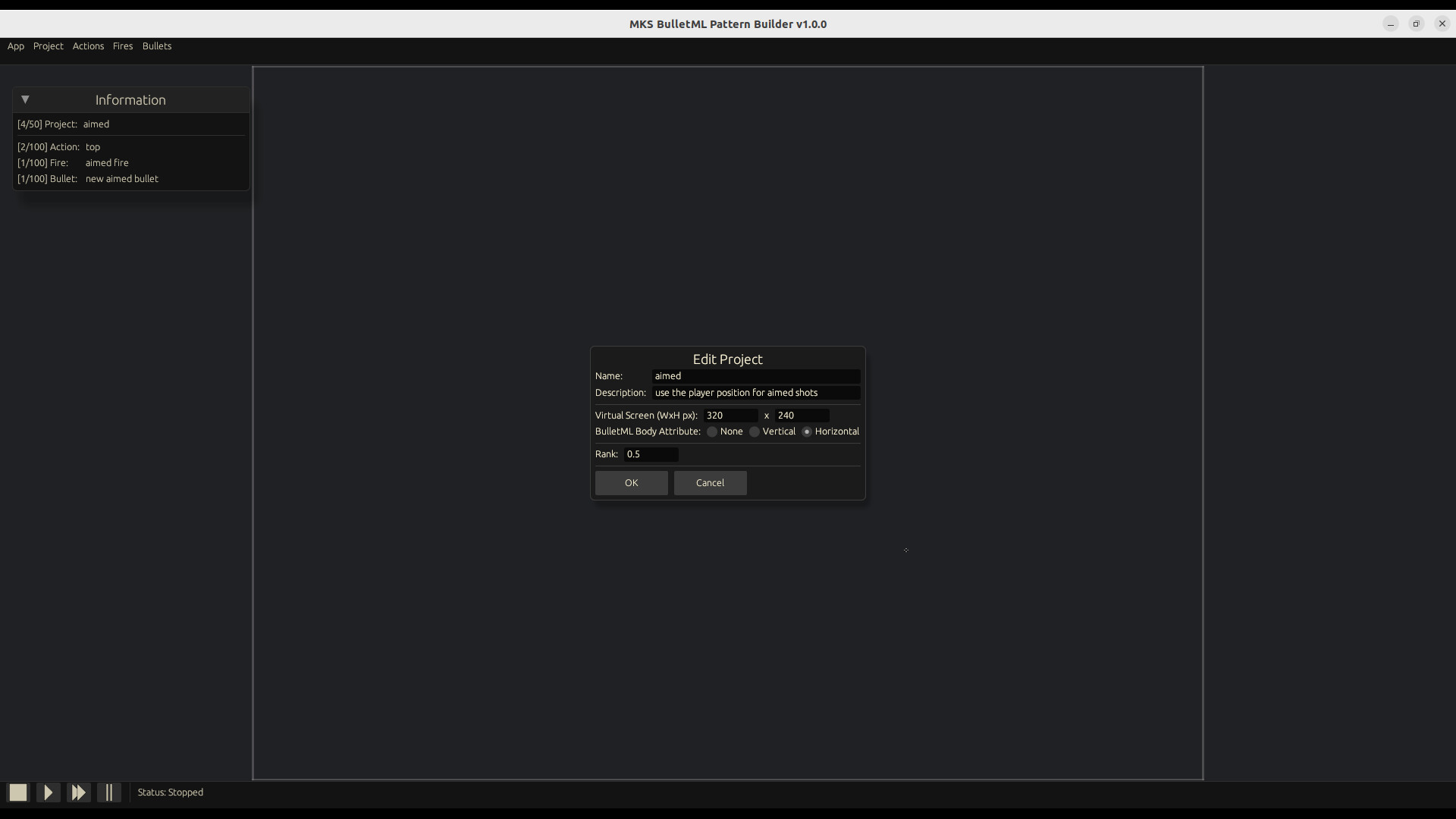The width and height of the screenshot is (1456, 819).
Task: Confirm changes with the OK button
Action: pos(632,483)
